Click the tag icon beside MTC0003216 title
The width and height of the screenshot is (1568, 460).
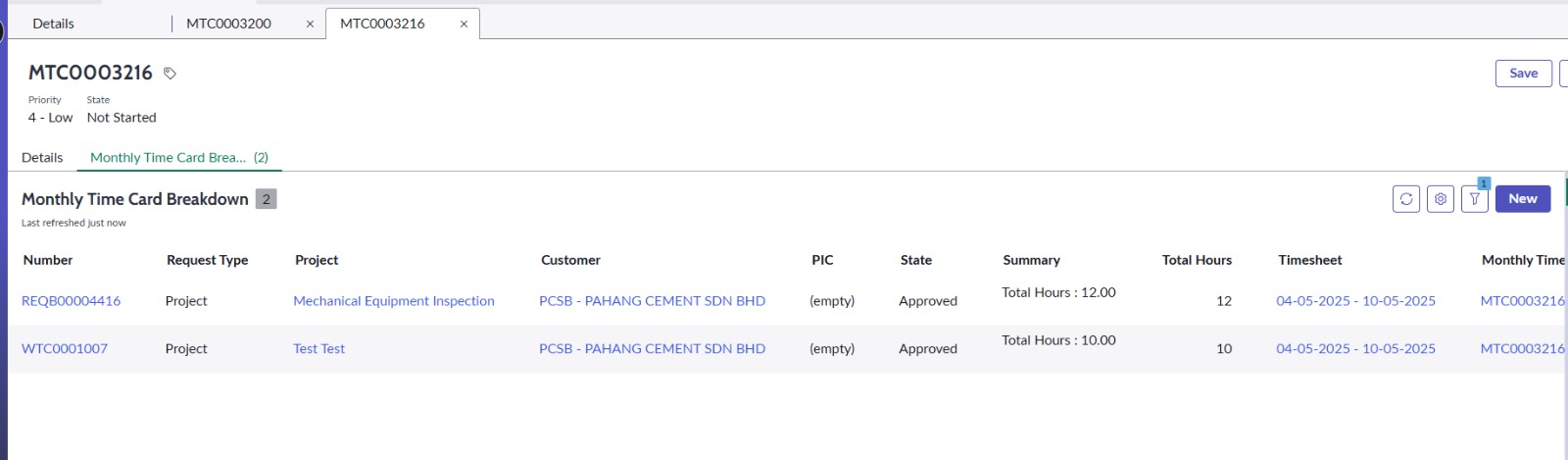[x=170, y=74]
